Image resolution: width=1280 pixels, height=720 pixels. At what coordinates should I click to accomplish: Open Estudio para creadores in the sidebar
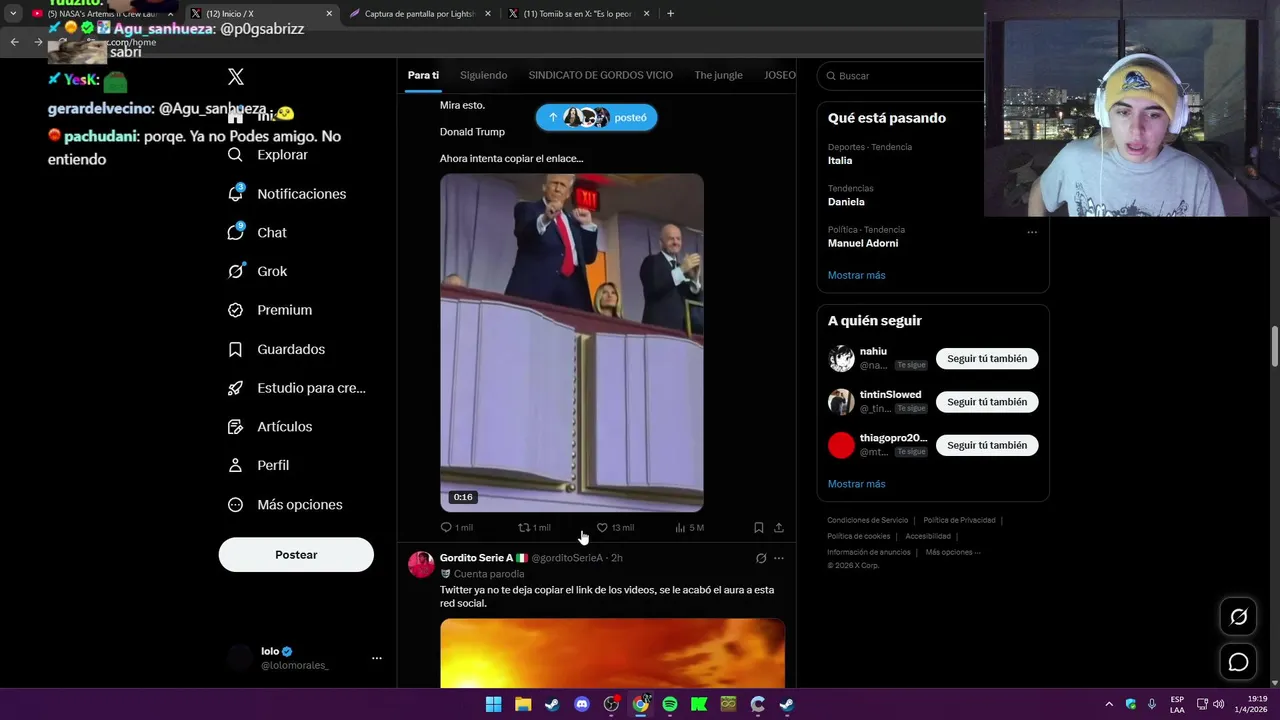click(297, 388)
